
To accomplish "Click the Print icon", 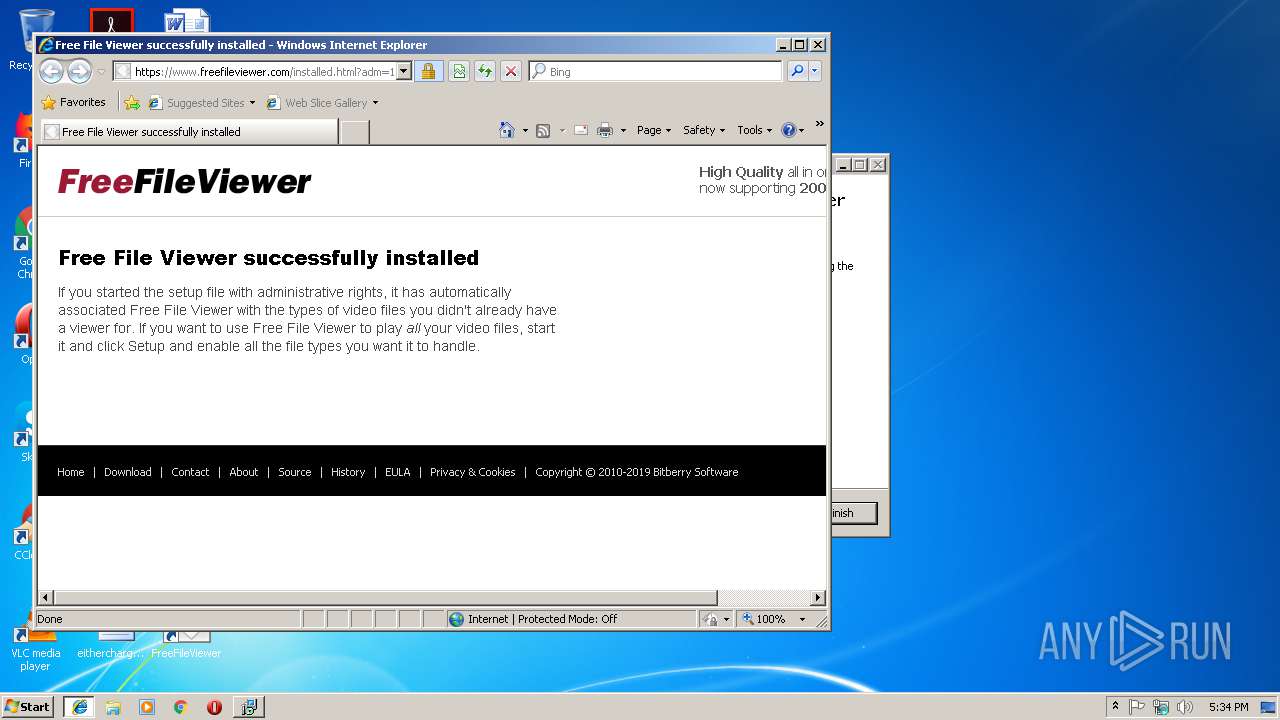I will (x=605, y=130).
